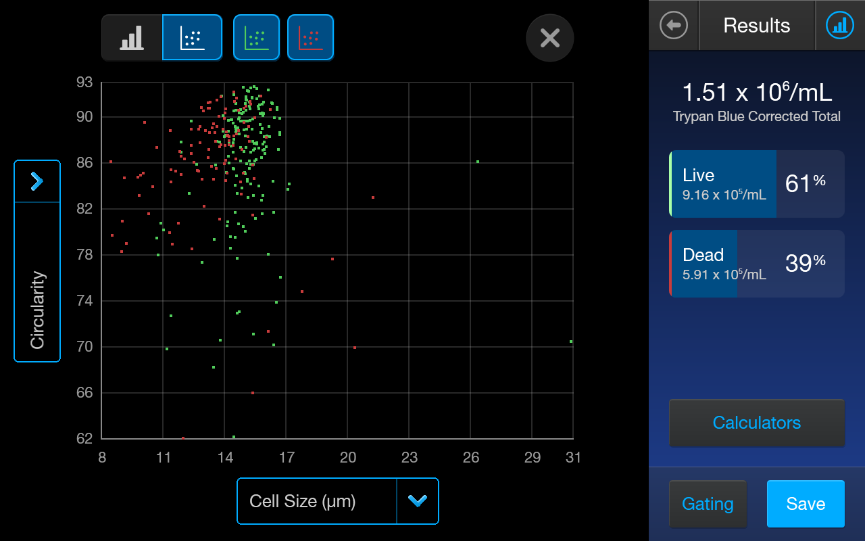The height and width of the screenshot is (541, 865).
Task: Save the cell count results
Action: [805, 504]
